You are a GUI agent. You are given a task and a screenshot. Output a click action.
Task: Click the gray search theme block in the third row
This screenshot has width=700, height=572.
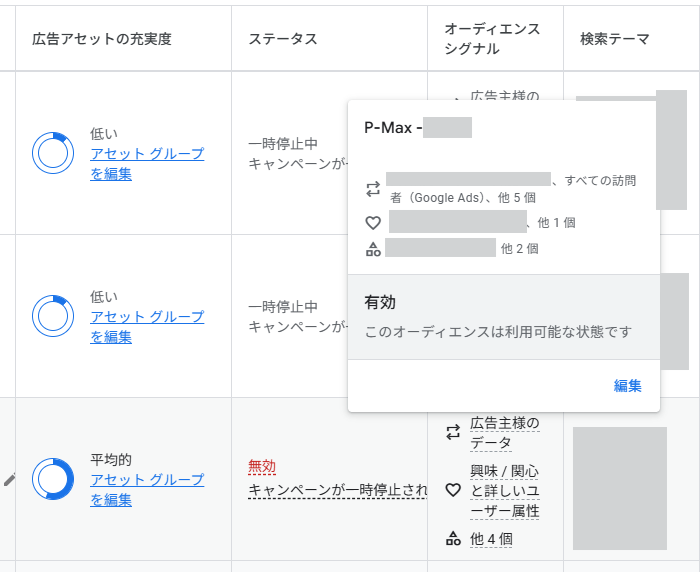click(620, 488)
